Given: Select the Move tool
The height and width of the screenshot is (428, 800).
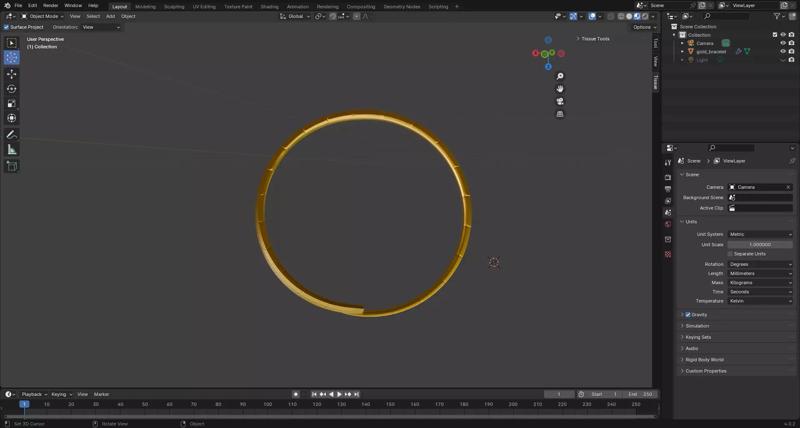Looking at the screenshot, I should point(12,74).
